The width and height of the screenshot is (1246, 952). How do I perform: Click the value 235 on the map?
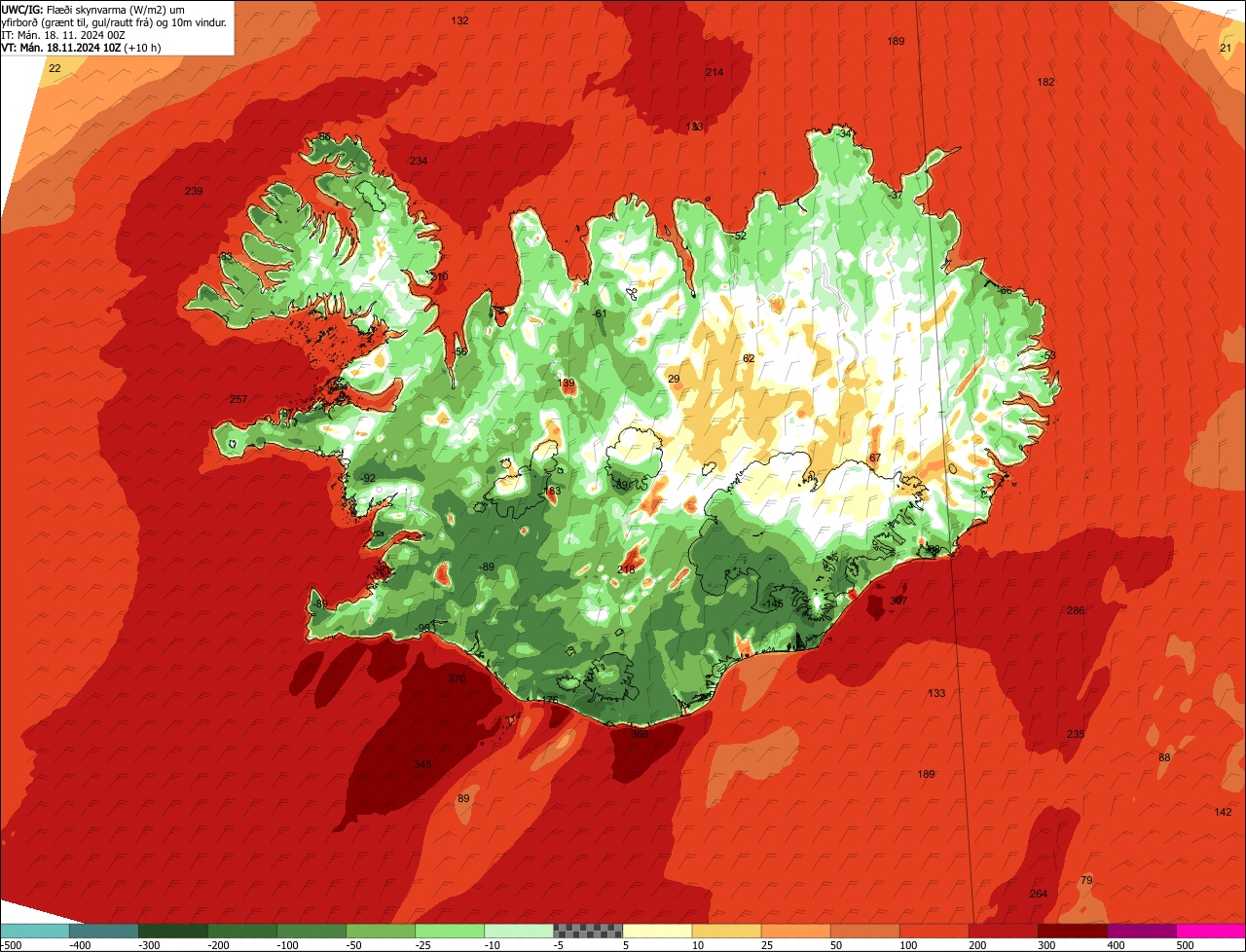[1076, 734]
